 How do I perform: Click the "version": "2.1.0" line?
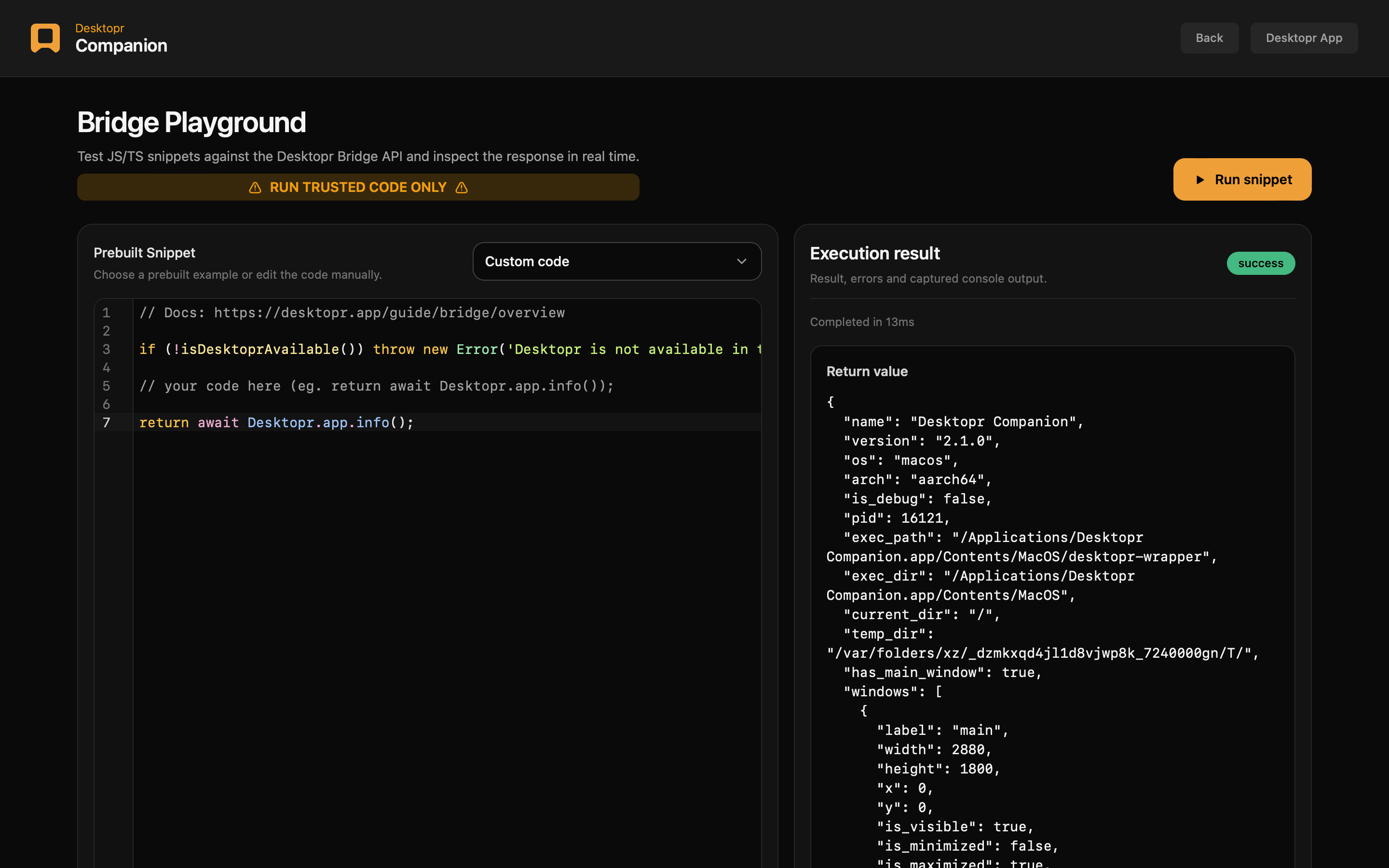pyautogui.click(x=922, y=441)
